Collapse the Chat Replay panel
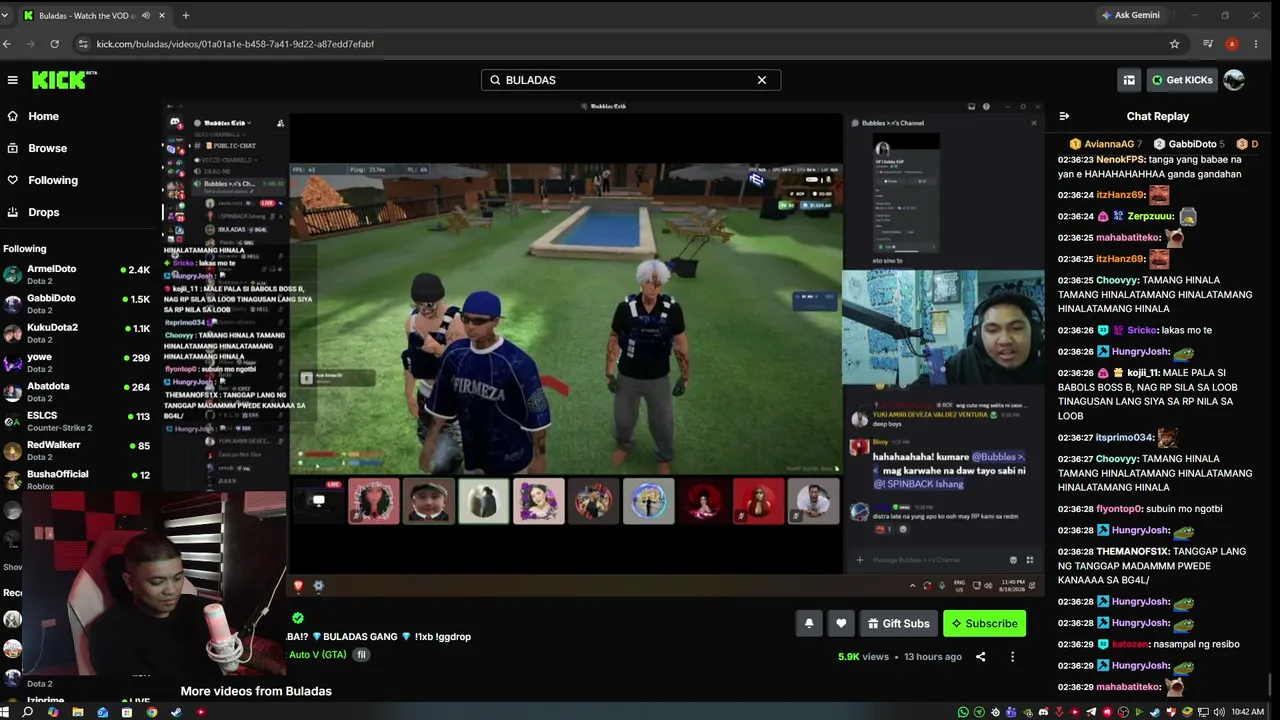 click(x=1064, y=116)
